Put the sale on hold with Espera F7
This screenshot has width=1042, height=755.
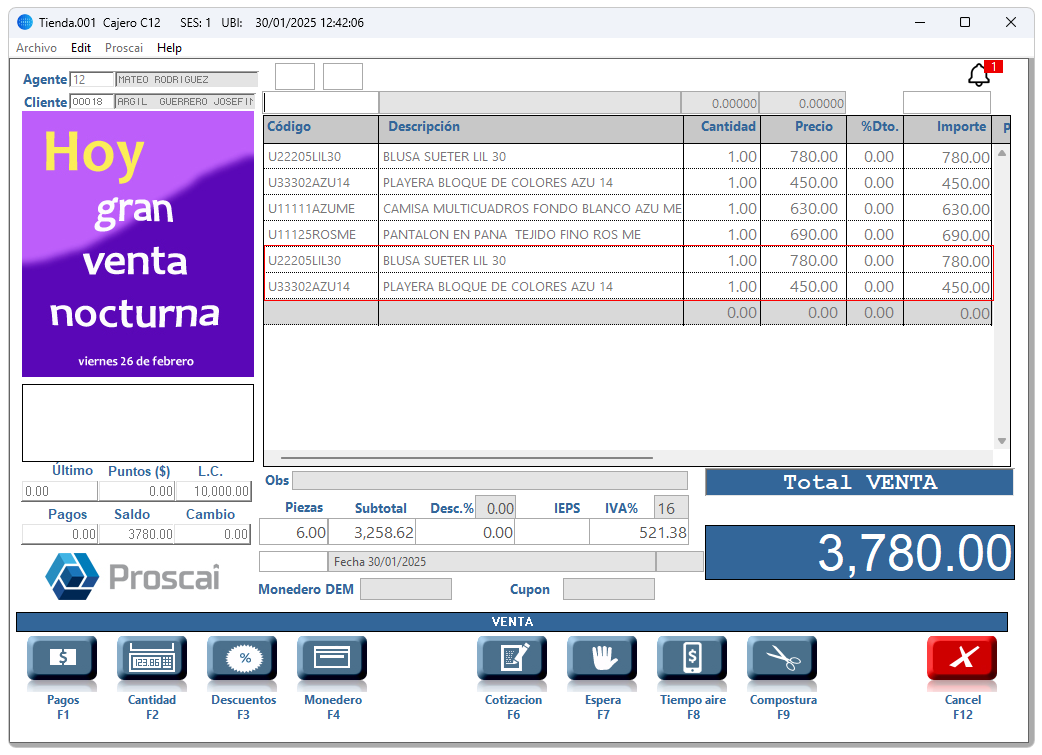point(602,659)
